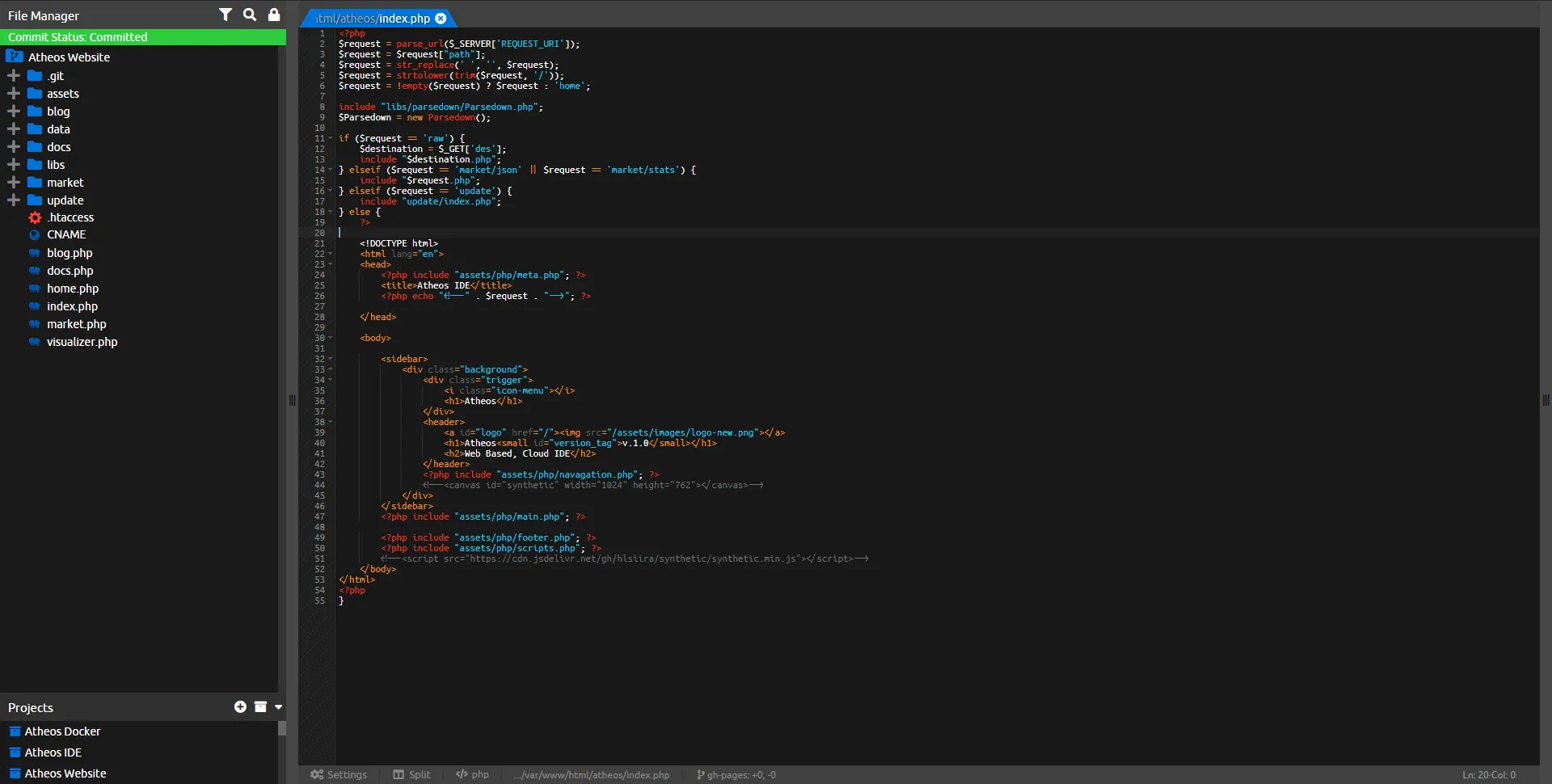Click the lock icon in File Manager header
1552x784 pixels.
[x=273, y=15]
